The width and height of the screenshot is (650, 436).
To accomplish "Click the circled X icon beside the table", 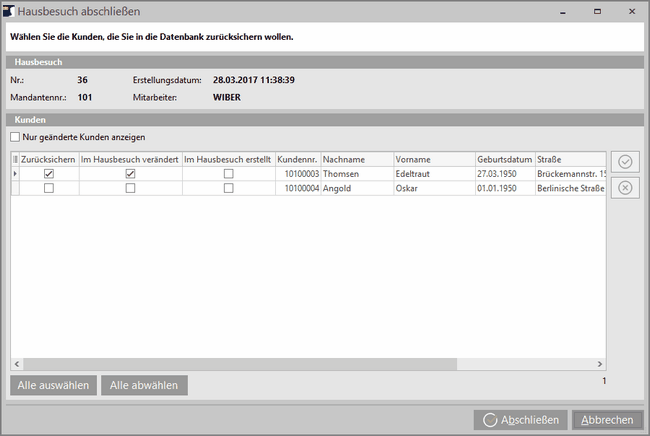I will coord(625,187).
